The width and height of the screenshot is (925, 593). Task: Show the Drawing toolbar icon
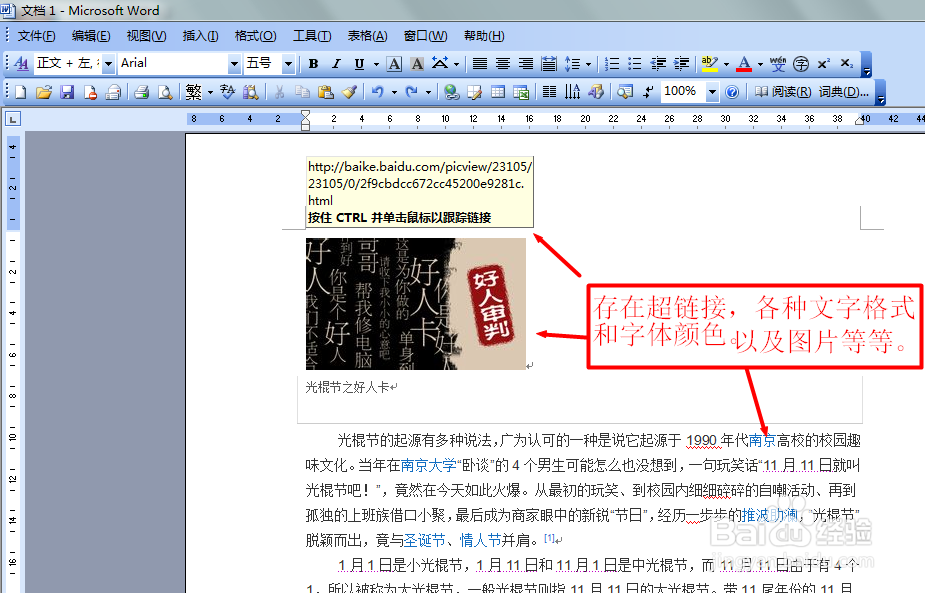pyautogui.click(x=596, y=92)
